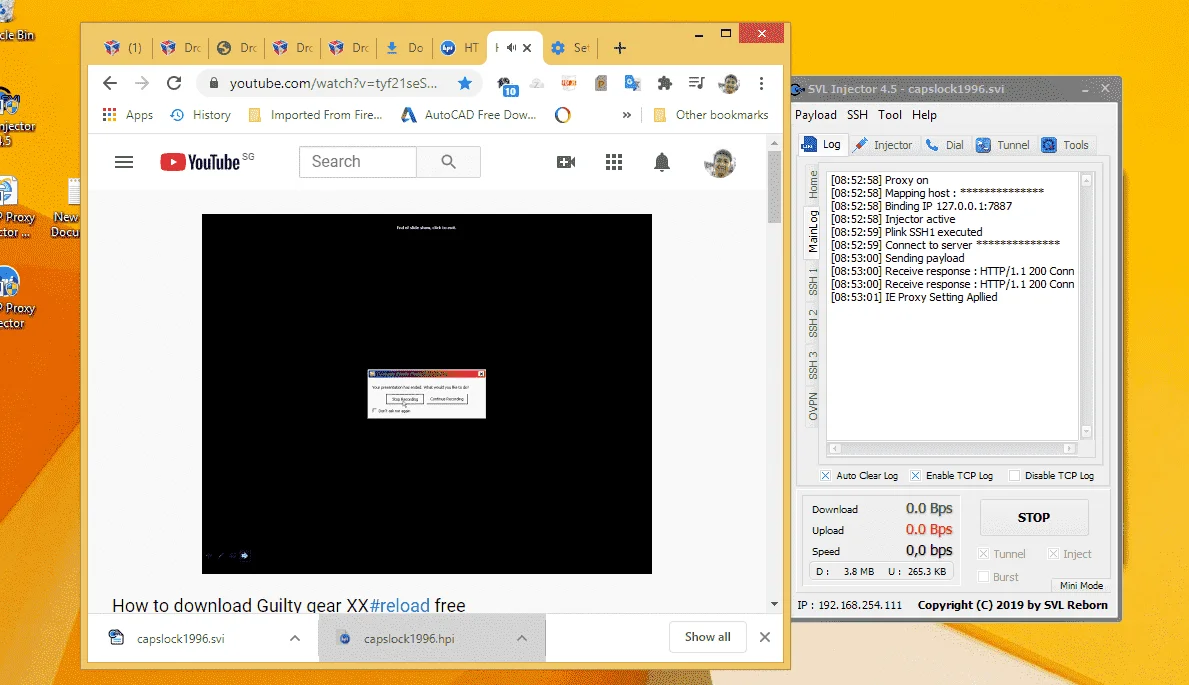Open Help menu in SVL Injector
Image resolution: width=1189 pixels, height=685 pixels.
(924, 115)
